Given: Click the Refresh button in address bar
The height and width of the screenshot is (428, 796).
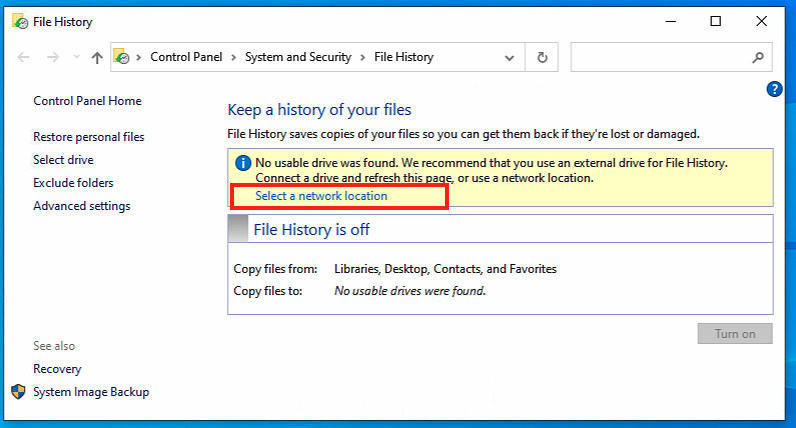Looking at the screenshot, I should tap(542, 58).
